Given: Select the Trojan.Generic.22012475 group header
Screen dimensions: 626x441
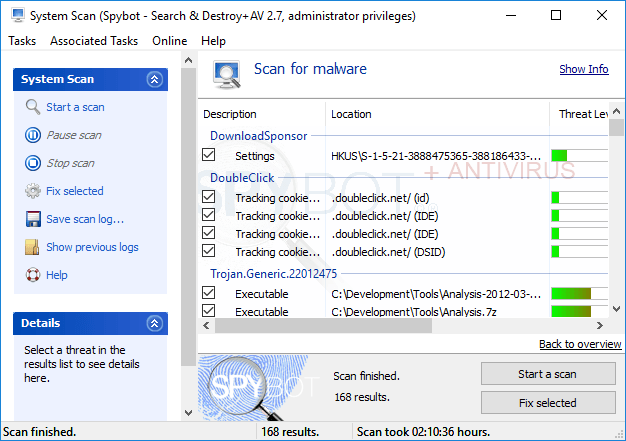Looking at the screenshot, I should coord(273,274).
